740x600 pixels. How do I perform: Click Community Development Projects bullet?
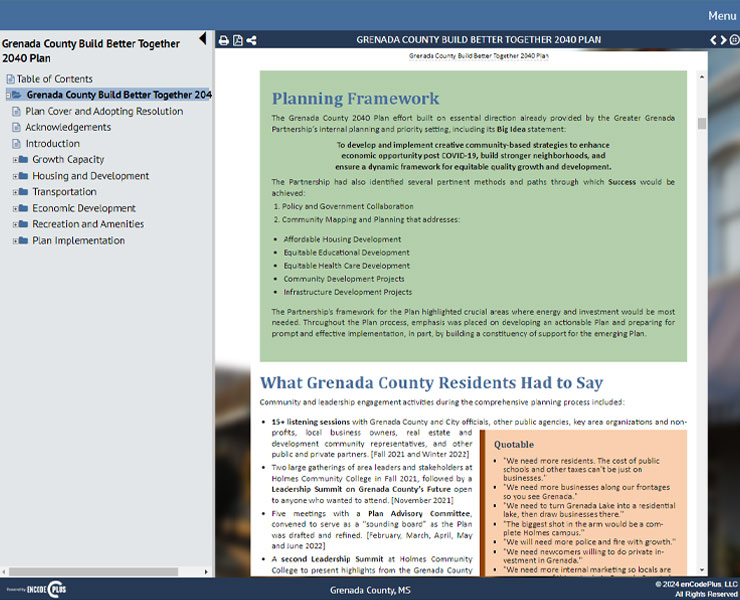click(344, 279)
